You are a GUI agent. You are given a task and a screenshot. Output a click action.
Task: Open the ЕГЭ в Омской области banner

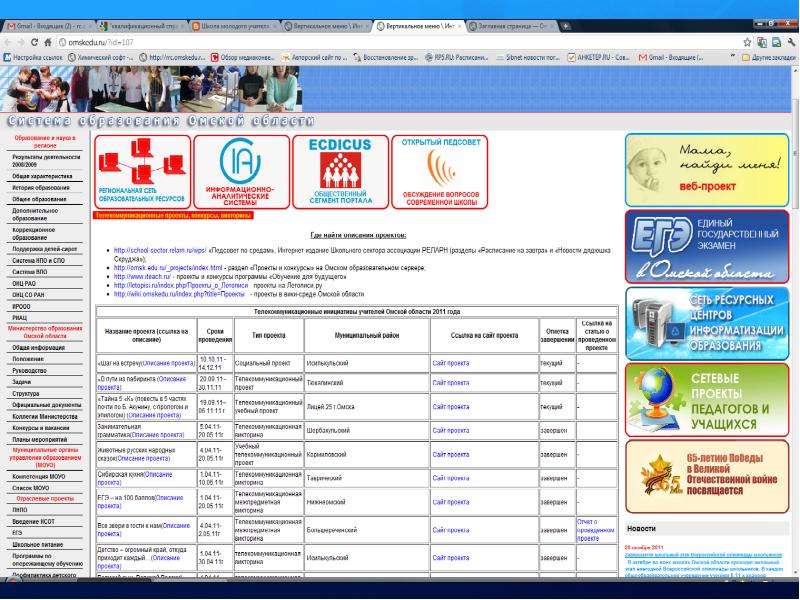pyautogui.click(x=707, y=246)
